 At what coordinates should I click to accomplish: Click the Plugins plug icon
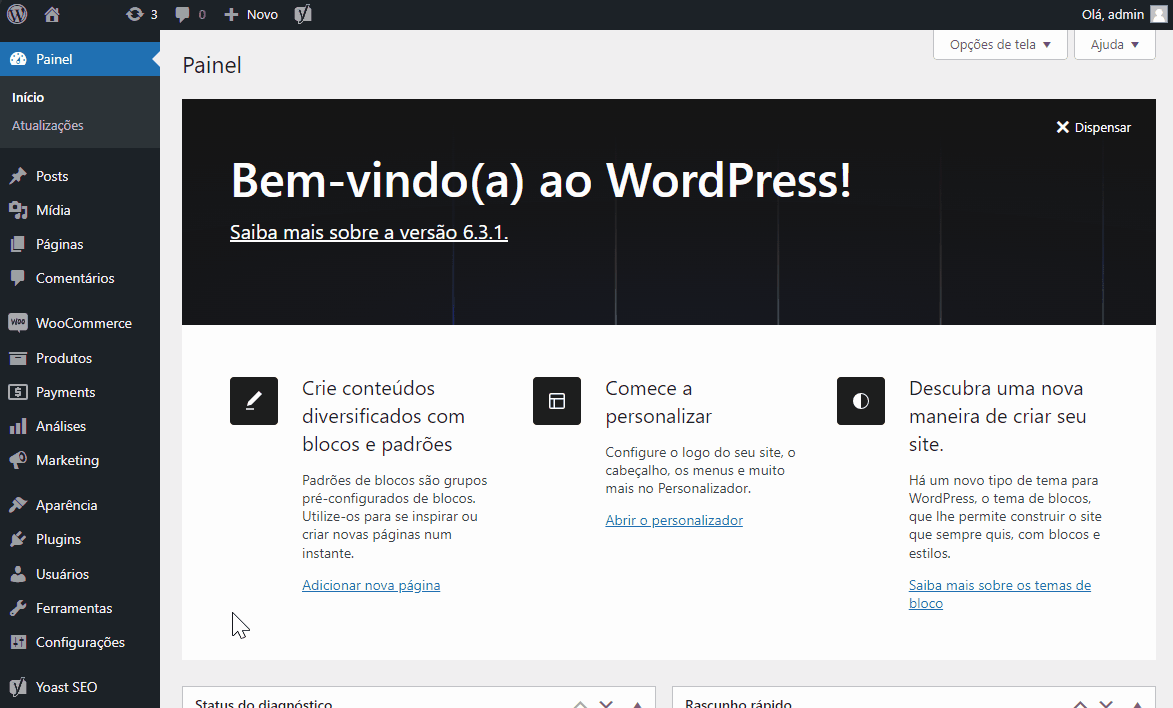pos(18,539)
